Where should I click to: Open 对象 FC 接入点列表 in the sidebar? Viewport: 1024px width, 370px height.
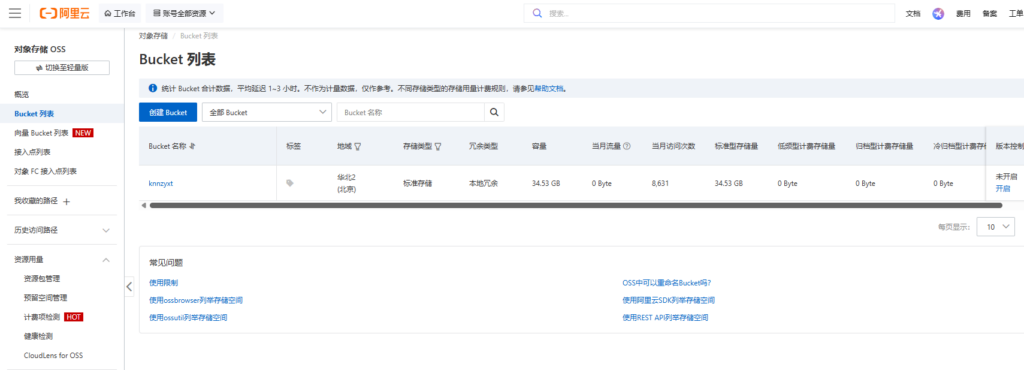pos(45,171)
